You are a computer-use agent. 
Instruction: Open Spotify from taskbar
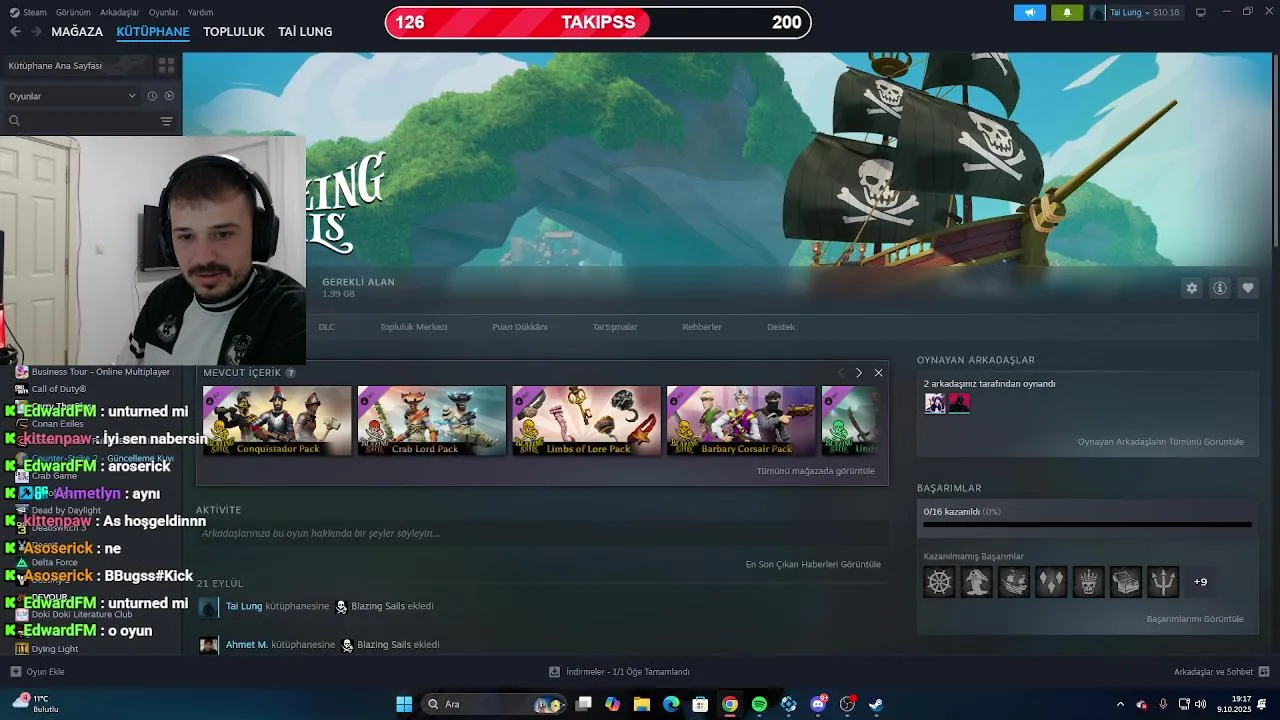(759, 704)
